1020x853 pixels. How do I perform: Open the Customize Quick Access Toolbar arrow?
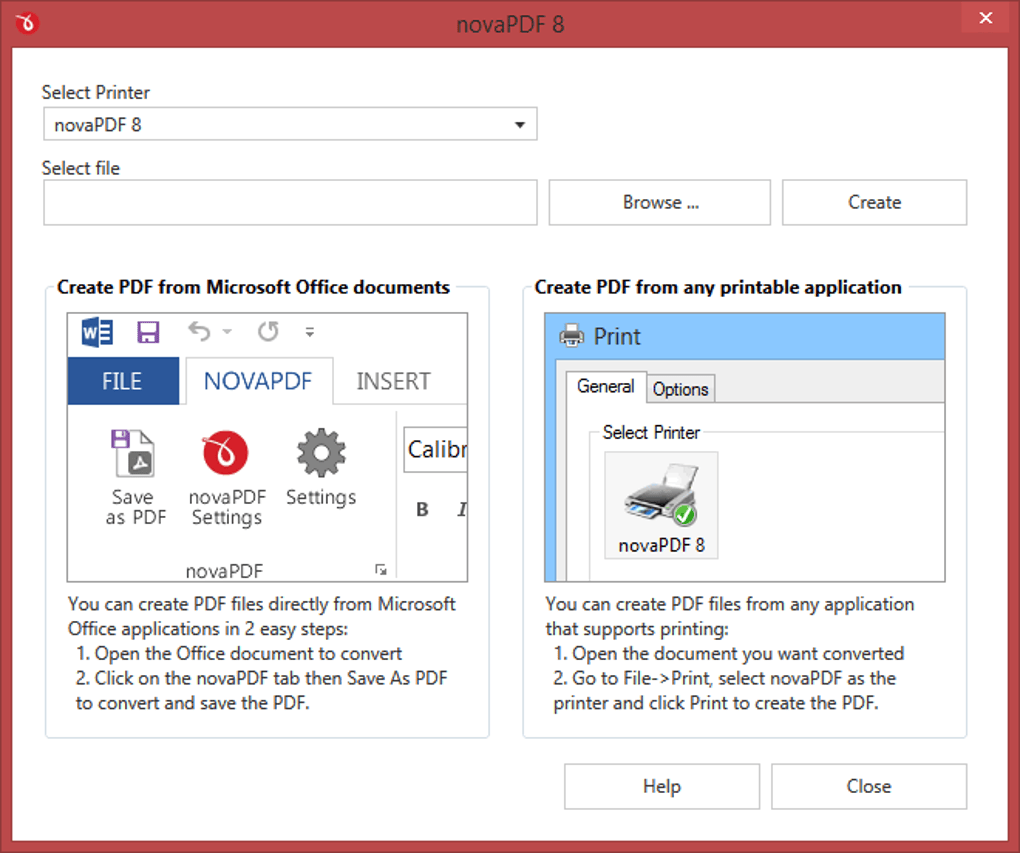[x=310, y=332]
